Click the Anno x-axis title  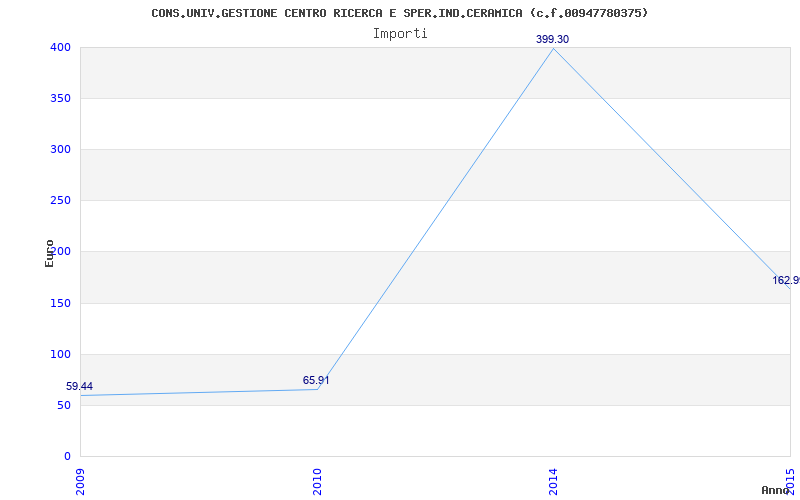(775, 490)
